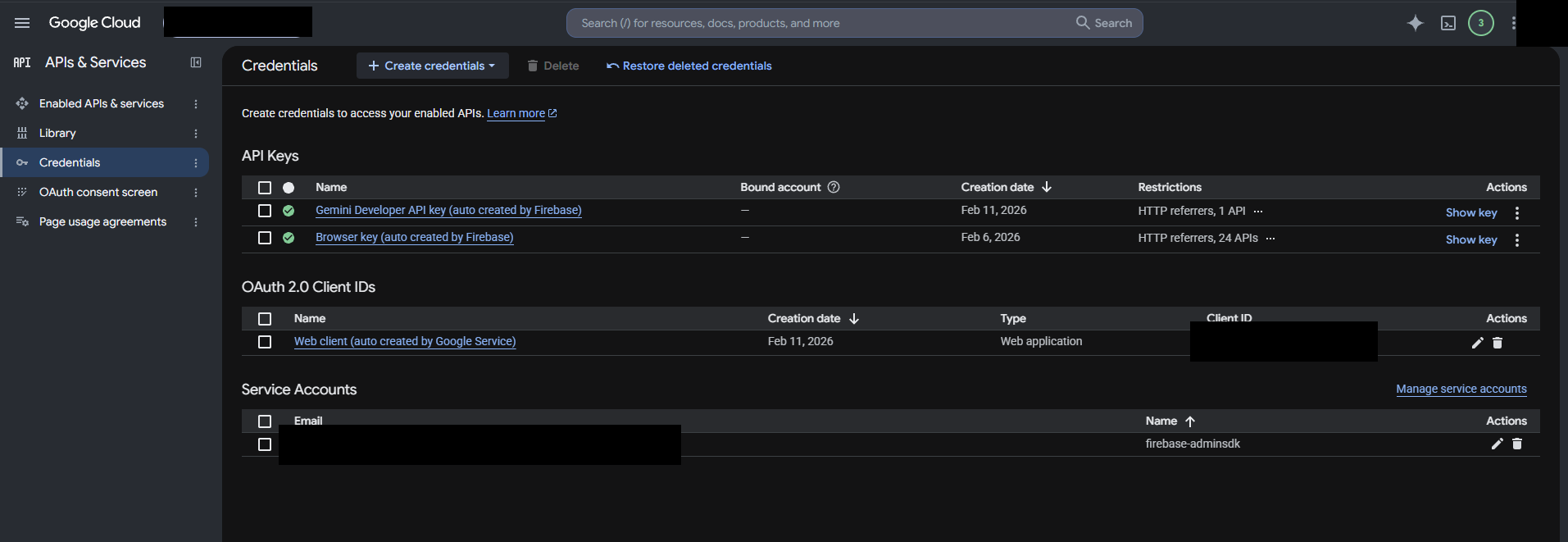Image resolution: width=1568 pixels, height=542 pixels.
Task: Activate Cloud Shell terminal icon
Action: tap(1448, 23)
